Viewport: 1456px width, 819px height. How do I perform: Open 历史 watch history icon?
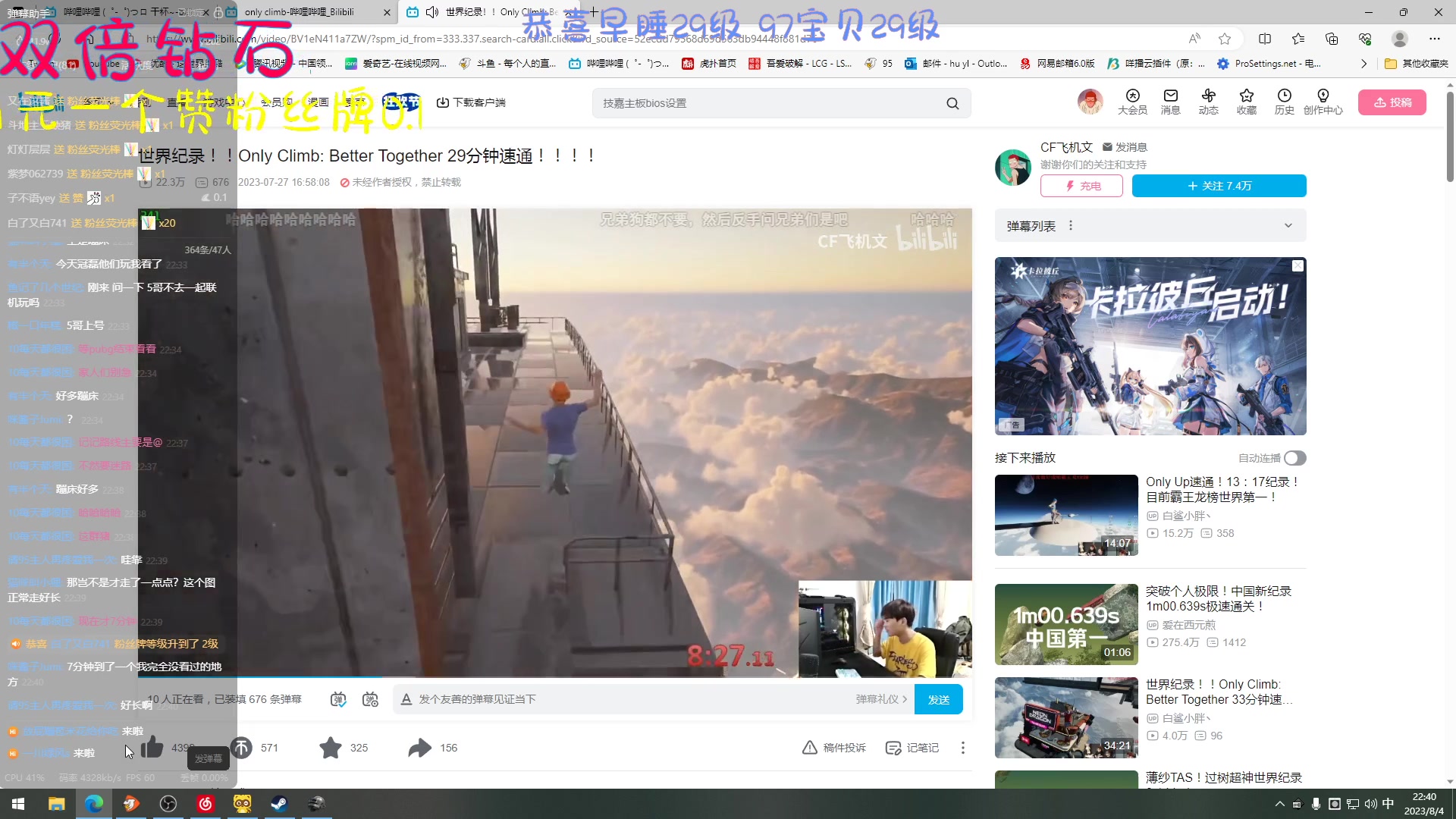point(1284,102)
